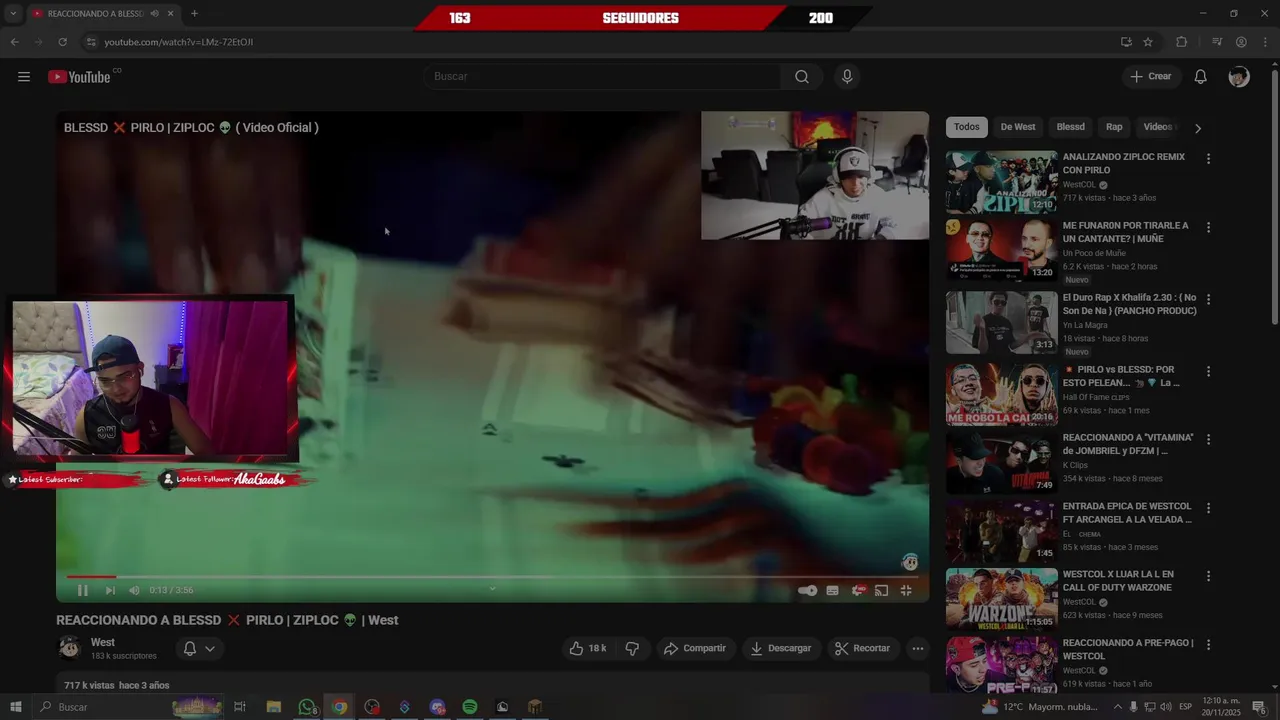Close the REACCIONANDO A BLESSD tab
The width and height of the screenshot is (1280, 720).
tap(170, 14)
